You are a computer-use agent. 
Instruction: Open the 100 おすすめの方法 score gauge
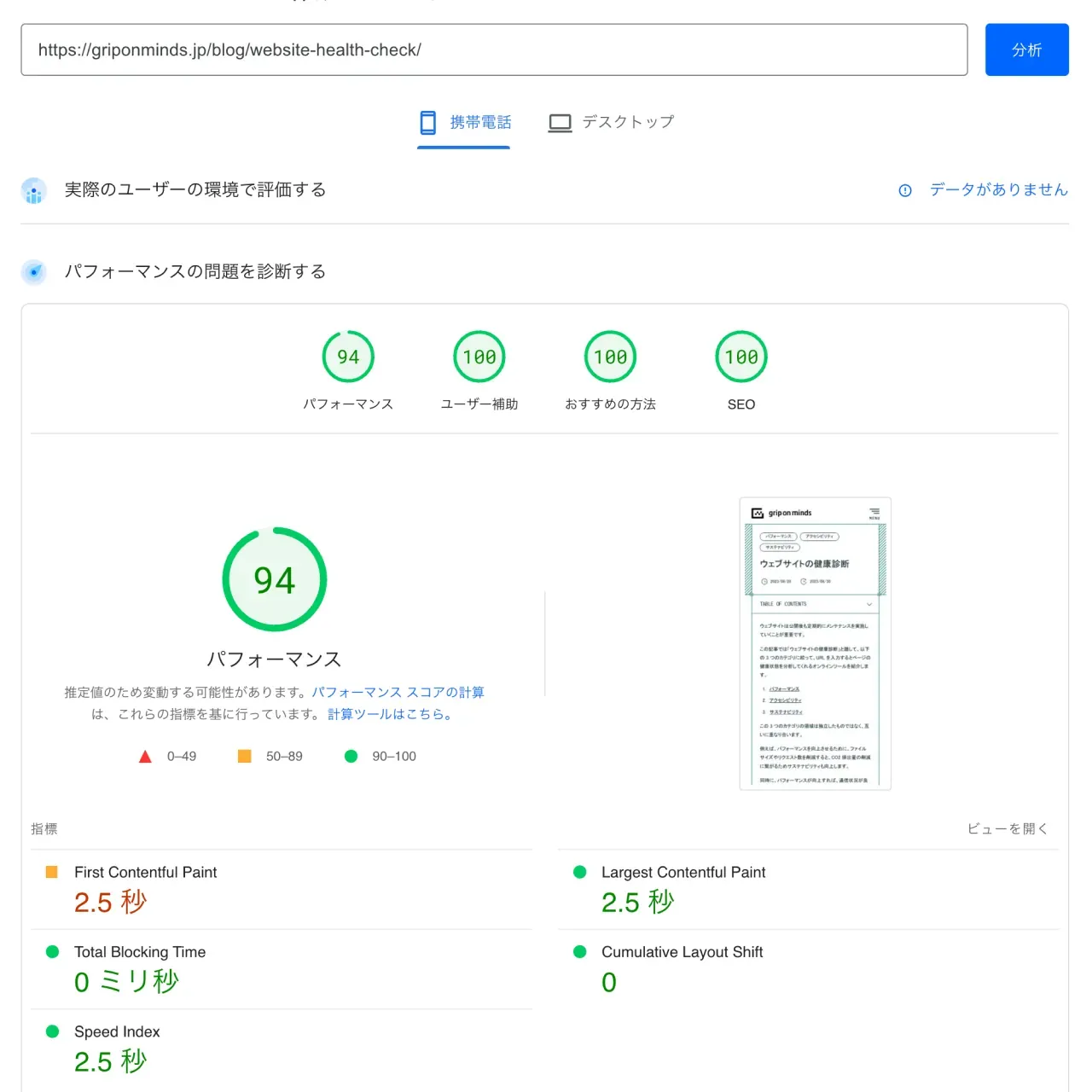tap(609, 357)
